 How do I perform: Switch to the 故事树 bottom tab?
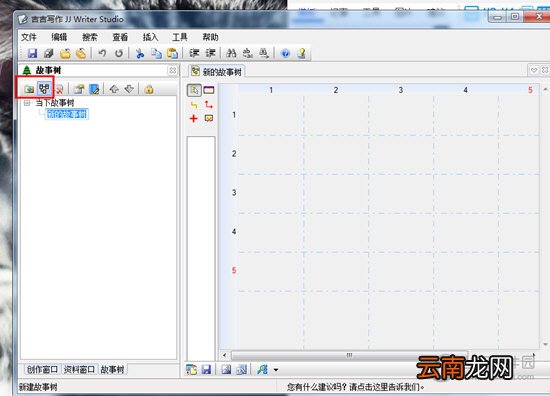point(112,369)
